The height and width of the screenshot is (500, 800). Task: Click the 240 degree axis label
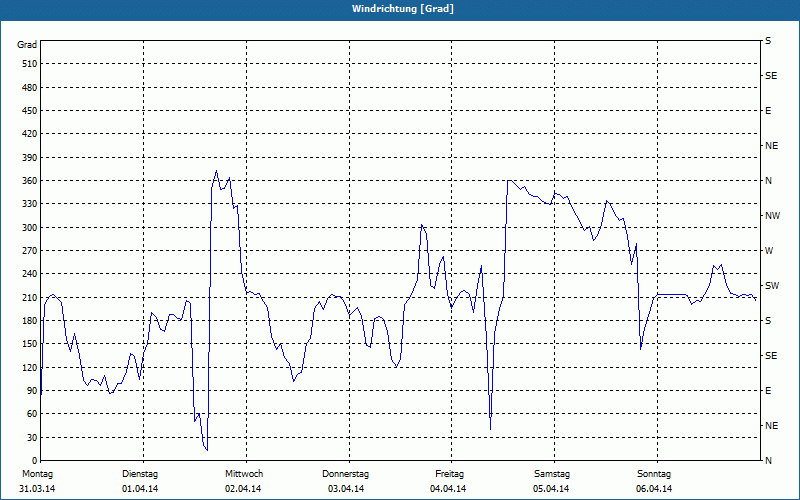(x=29, y=273)
